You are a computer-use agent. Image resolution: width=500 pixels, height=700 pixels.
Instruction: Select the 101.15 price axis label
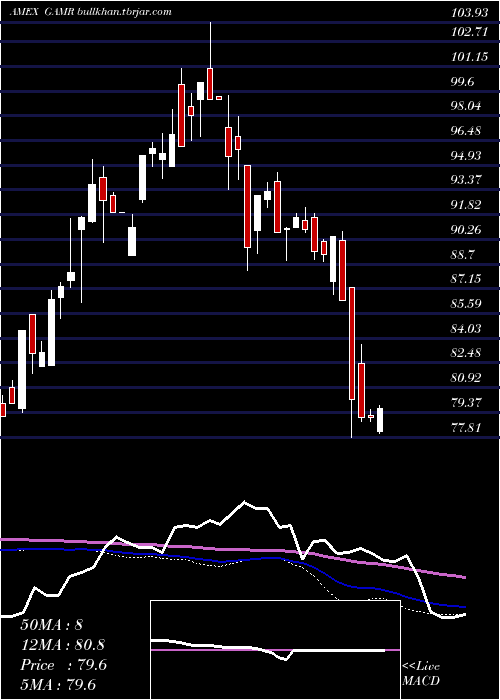[x=470, y=57]
